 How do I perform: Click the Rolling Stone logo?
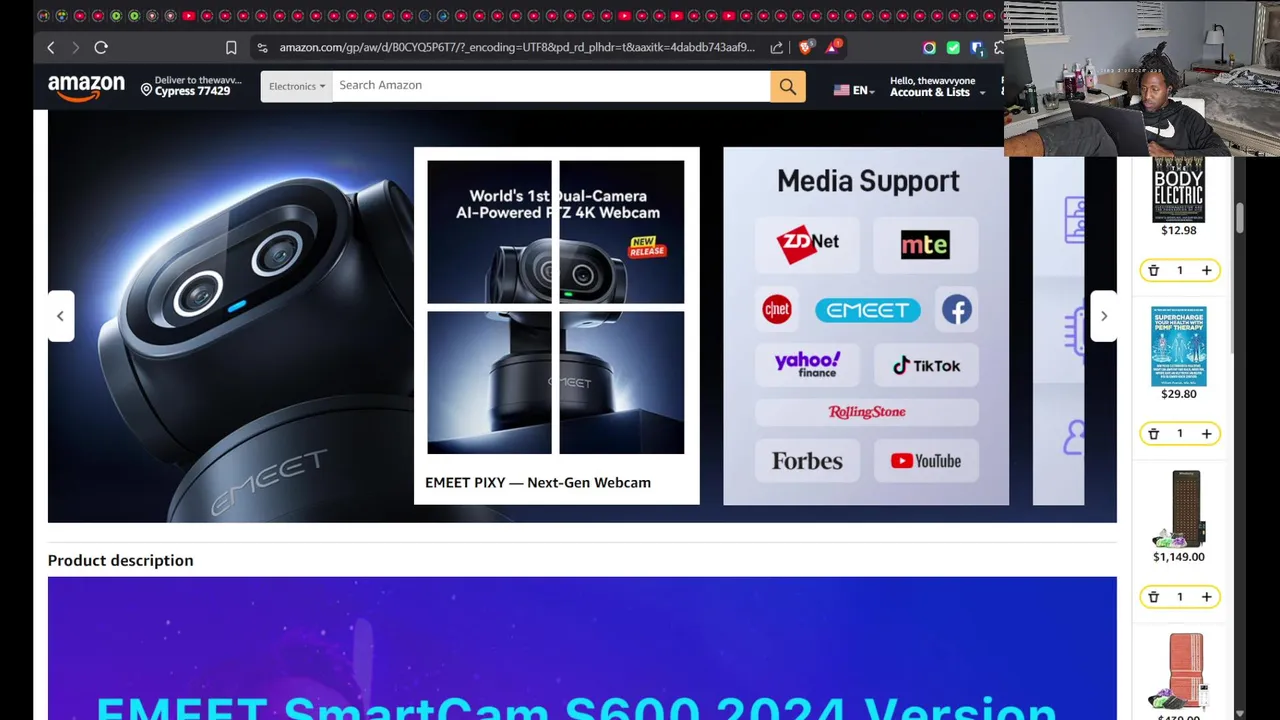coord(867,412)
